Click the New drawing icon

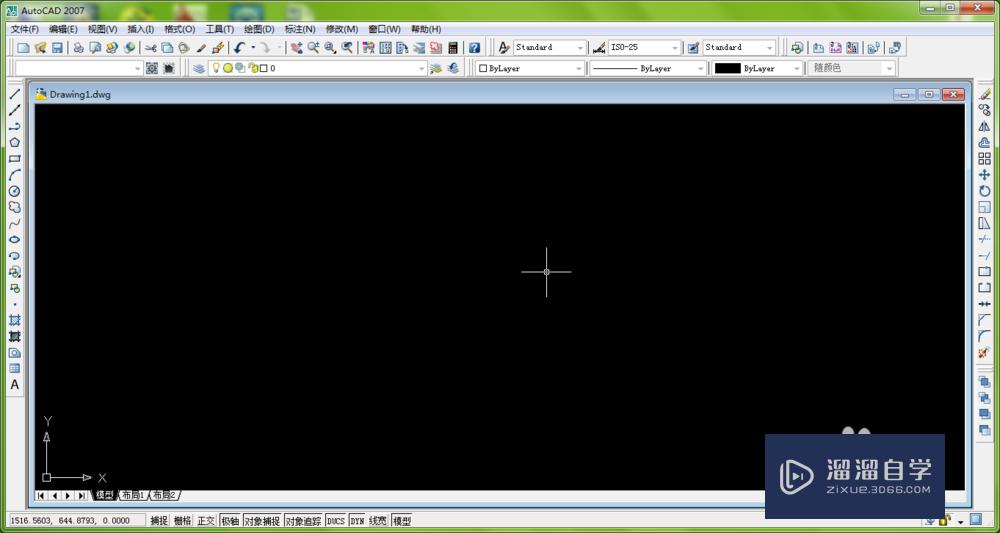click(23, 47)
